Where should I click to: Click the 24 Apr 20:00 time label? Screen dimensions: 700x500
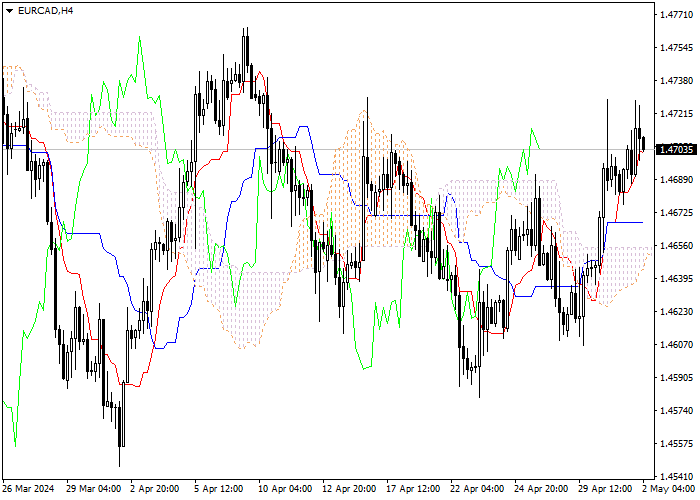542,489
